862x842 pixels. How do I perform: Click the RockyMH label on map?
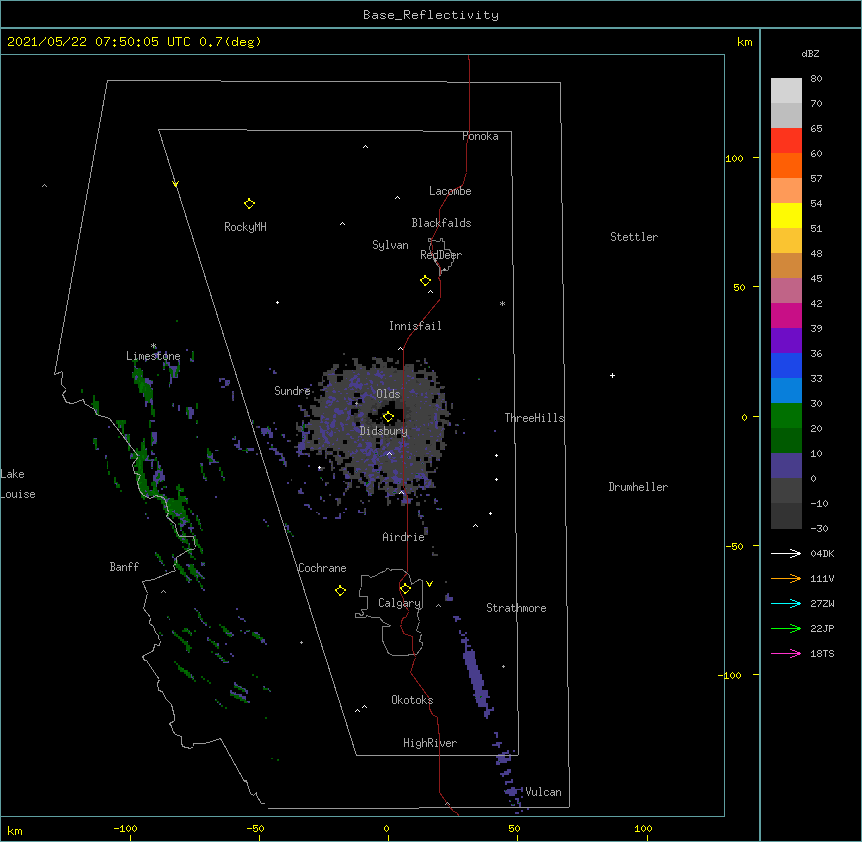[245, 227]
